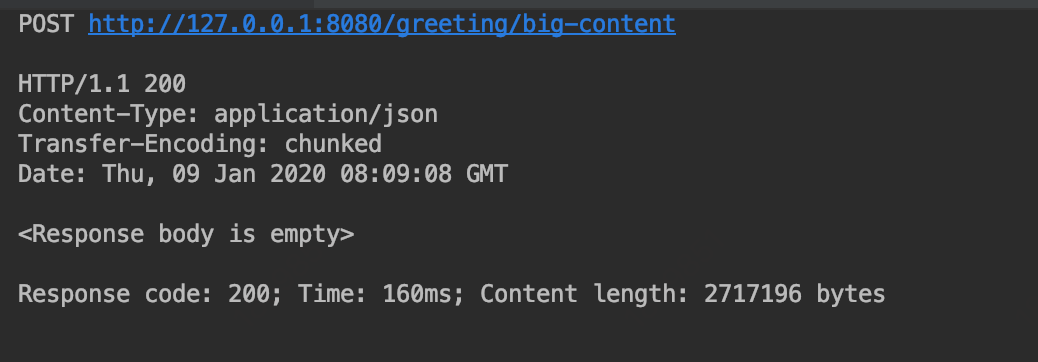Click the Thu, 09 Jan 2020 date text
This screenshot has height=362, width=1038.
pyautogui.click(x=214, y=173)
